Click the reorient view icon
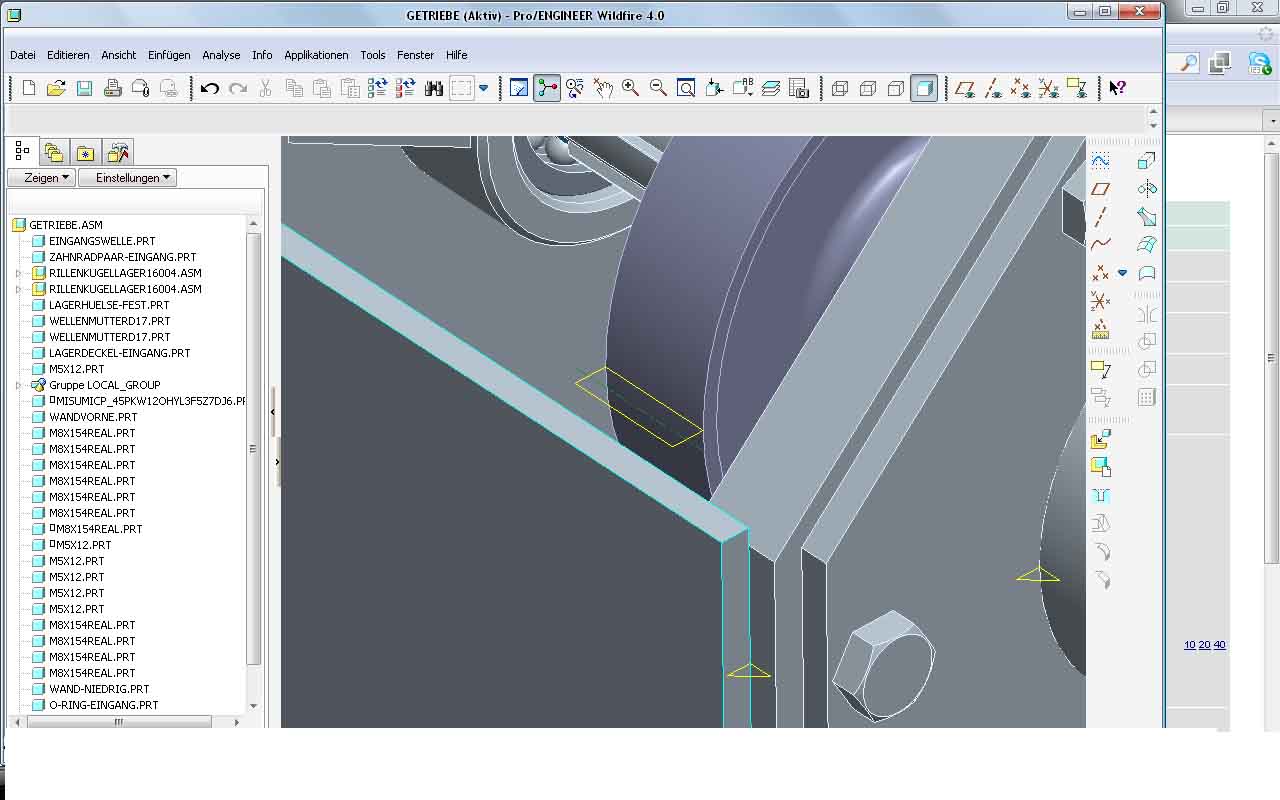The image size is (1280, 800). pyautogui.click(x=715, y=88)
